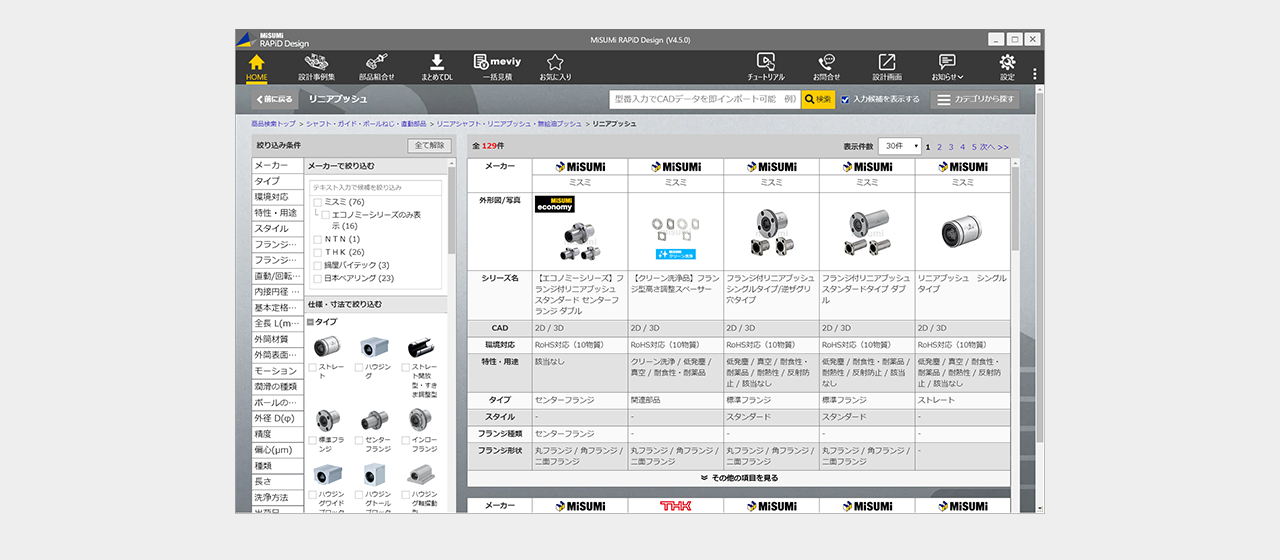Image resolution: width=1280 pixels, height=560 pixels.
Task: Click 前に戻る back button
Action: click(x=274, y=100)
